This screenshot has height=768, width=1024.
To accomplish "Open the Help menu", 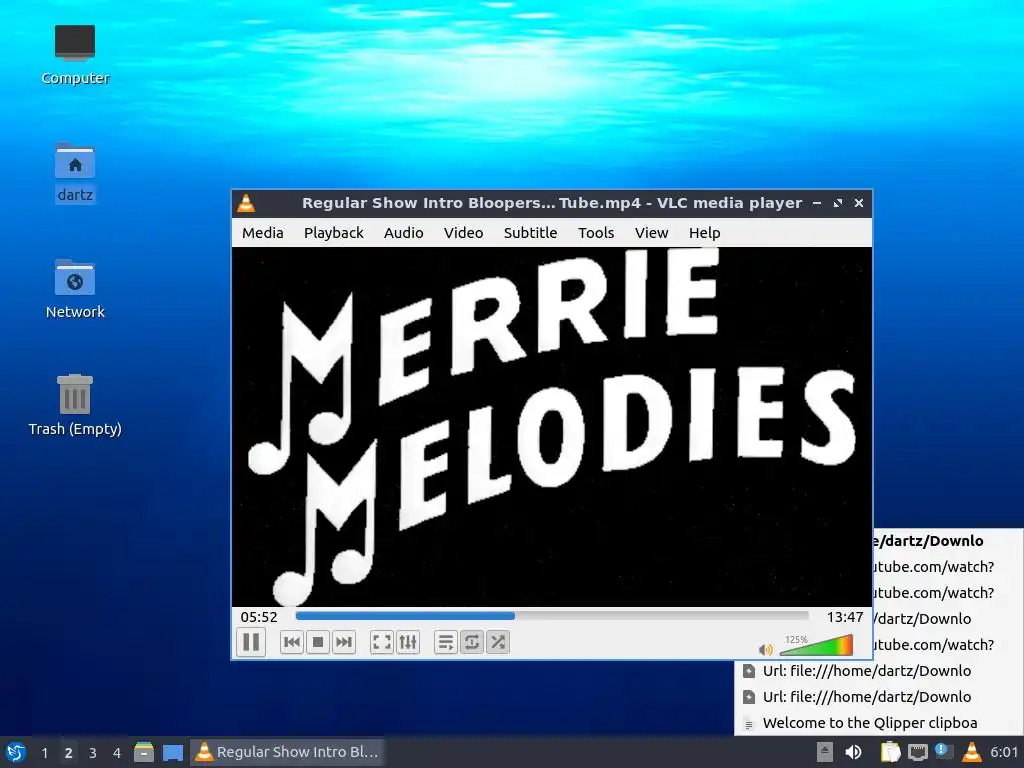I will pyautogui.click(x=705, y=233).
